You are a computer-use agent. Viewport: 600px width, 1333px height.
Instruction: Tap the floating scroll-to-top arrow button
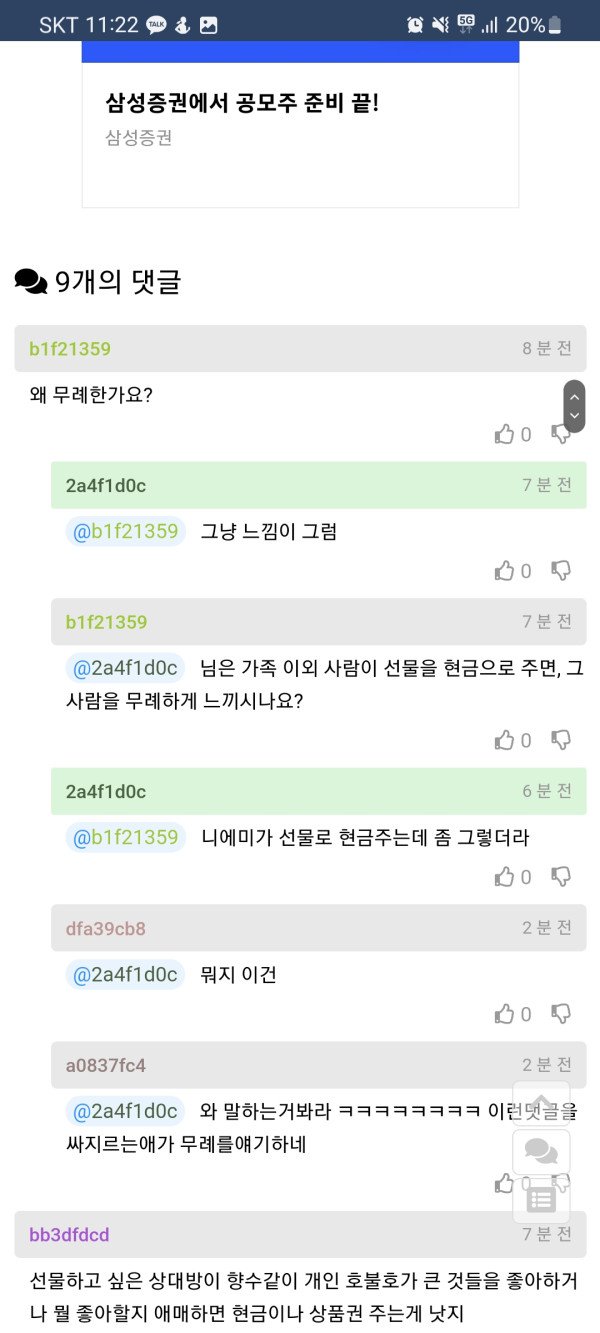pyautogui.click(x=541, y=1104)
